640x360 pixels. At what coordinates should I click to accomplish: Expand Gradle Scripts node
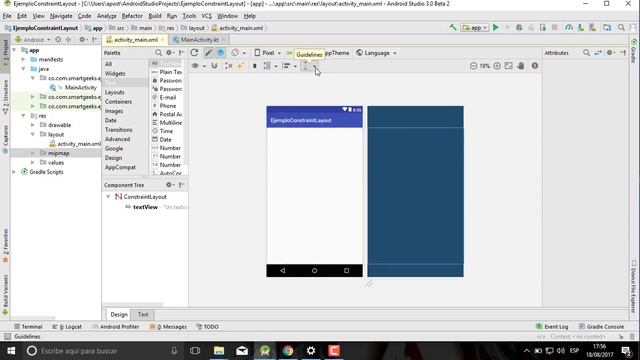pos(14,172)
